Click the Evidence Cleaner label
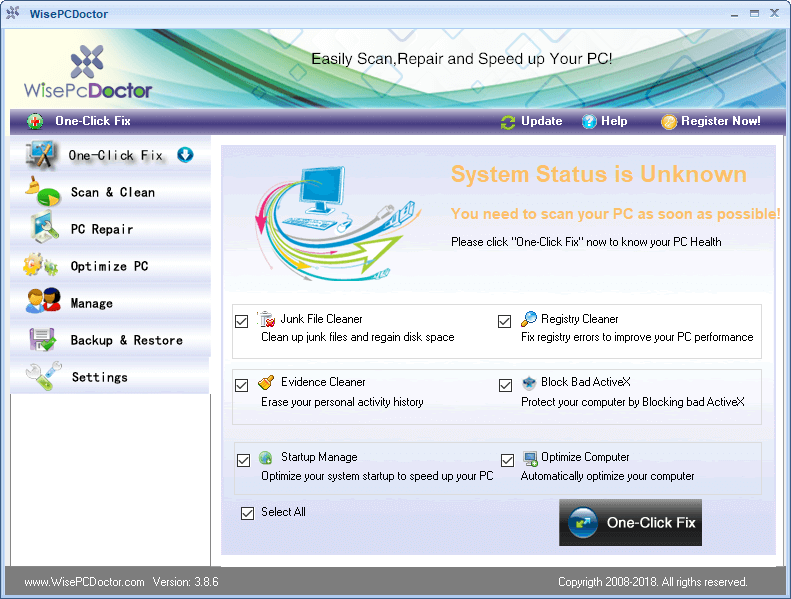 pos(323,382)
